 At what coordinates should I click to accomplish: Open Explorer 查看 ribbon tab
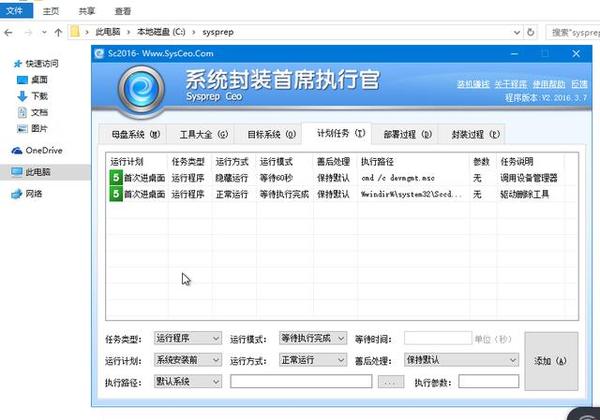pos(123,11)
